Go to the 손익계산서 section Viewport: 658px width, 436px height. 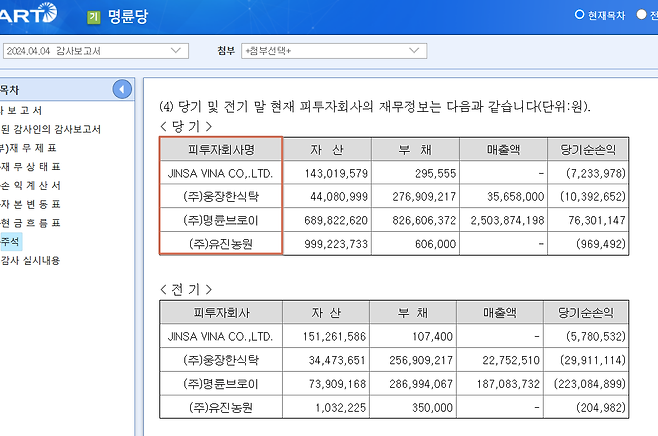pyautogui.click(x=30, y=185)
